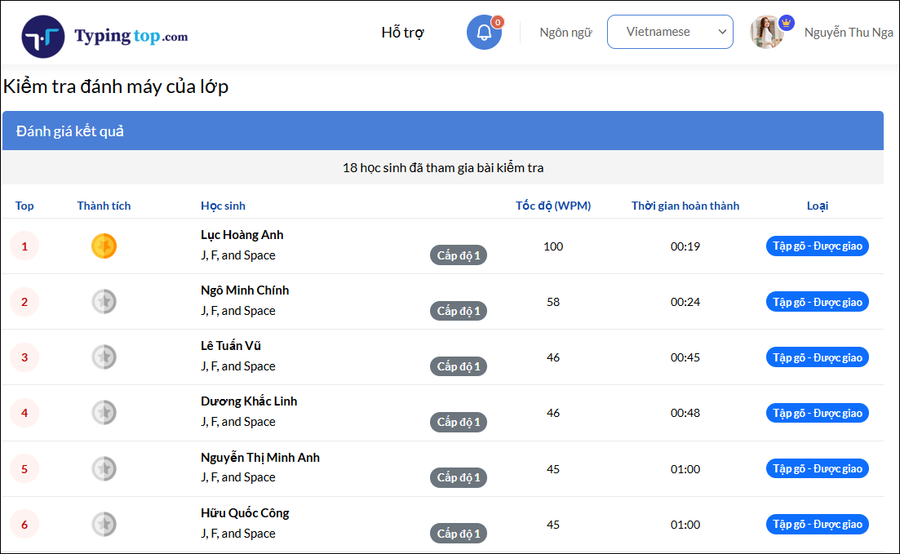Click the silver medal for Ngô Minh Chính
Screen dimensions: 900x554
[x=104, y=301]
